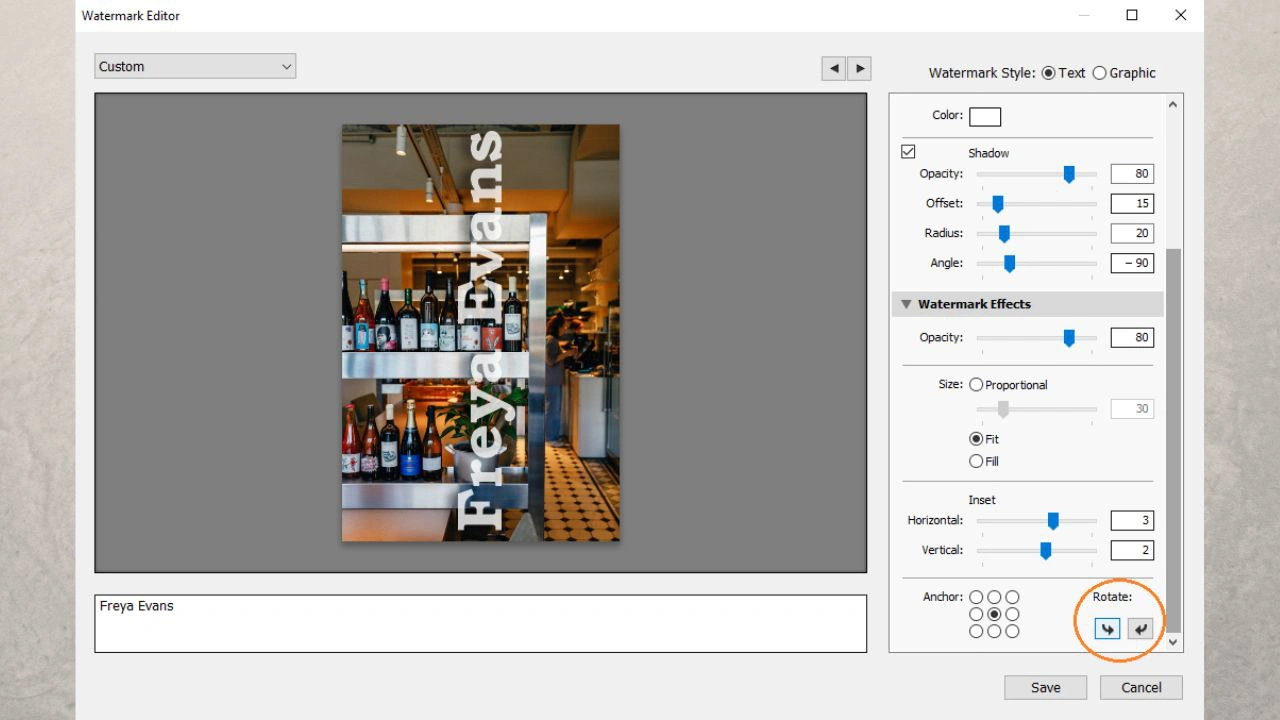Uncheck the Shadow checkbox

(x=908, y=152)
